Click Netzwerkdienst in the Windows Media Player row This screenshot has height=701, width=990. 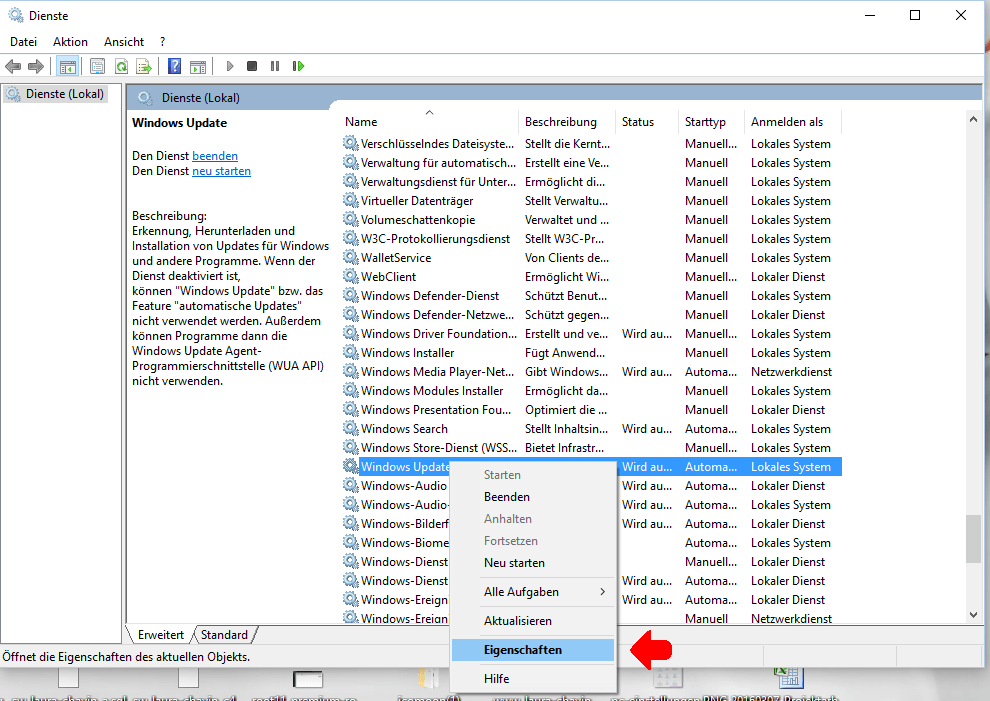pyautogui.click(x=791, y=372)
